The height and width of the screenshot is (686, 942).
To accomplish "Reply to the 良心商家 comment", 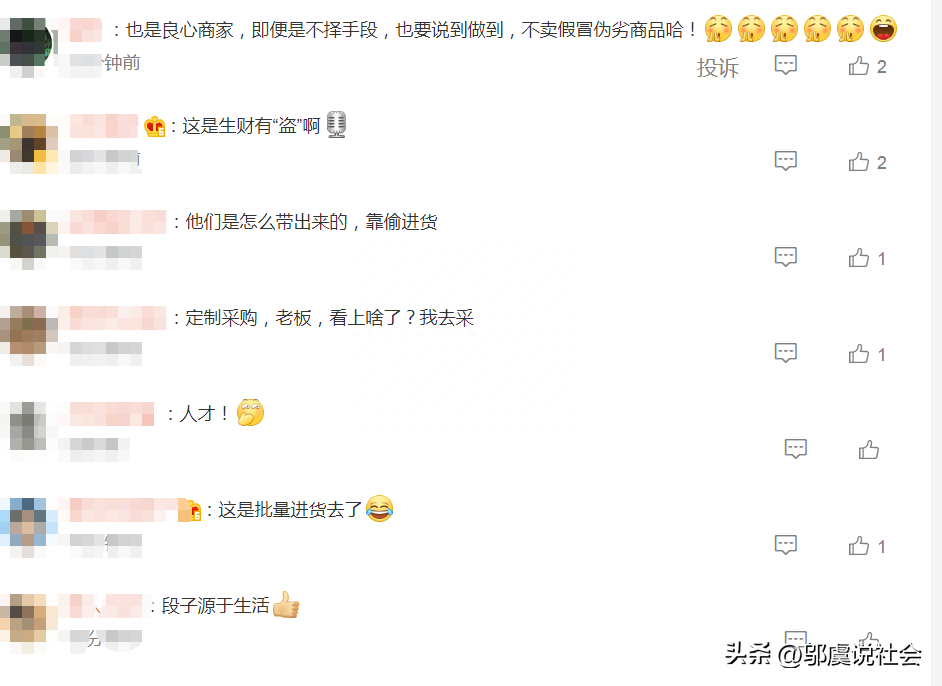I will pos(785,65).
